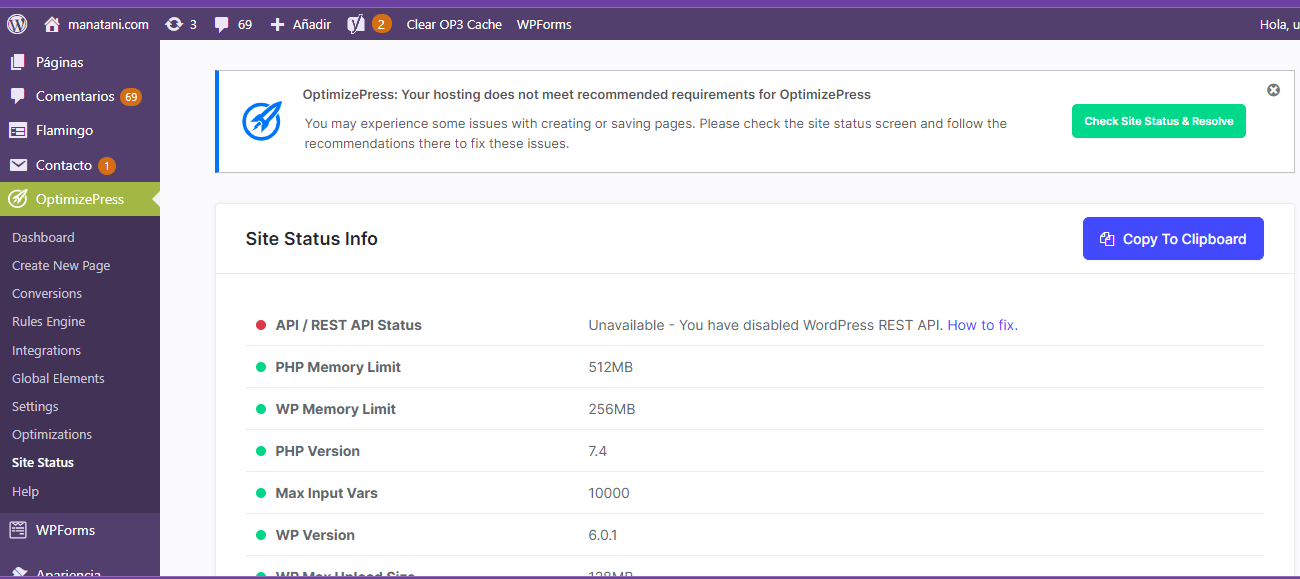Viewport: 1300px width, 579px height.
Task: Click the plus icon beside Añadir
Action: 278,24
